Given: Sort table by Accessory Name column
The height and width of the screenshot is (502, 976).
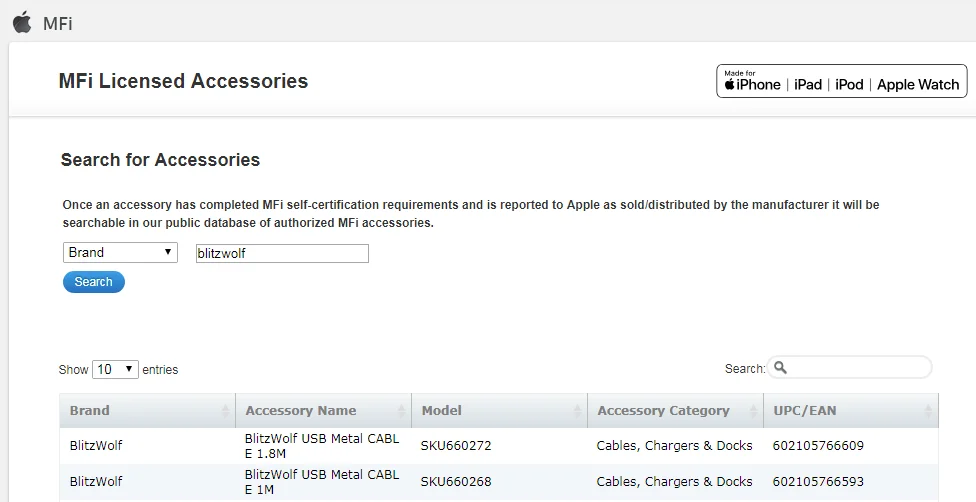Looking at the screenshot, I should tap(324, 410).
